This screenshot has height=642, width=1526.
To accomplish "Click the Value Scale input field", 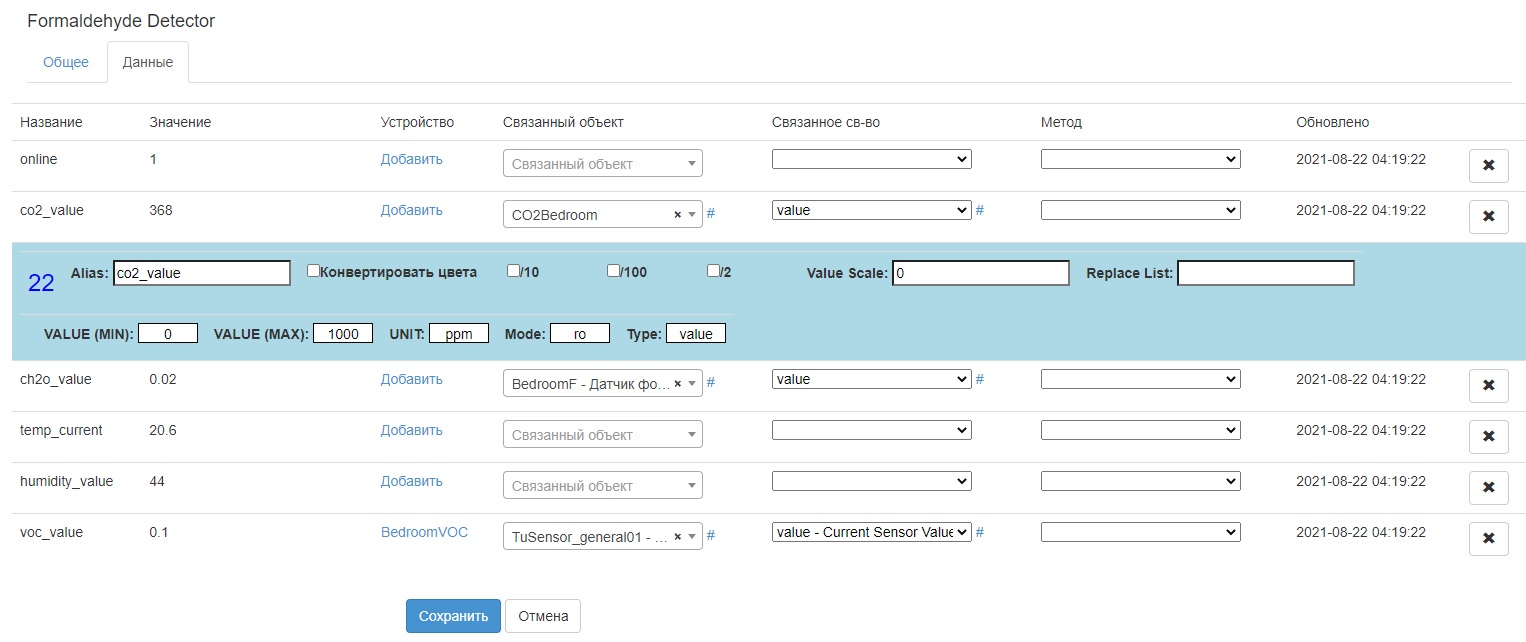I will [x=980, y=273].
